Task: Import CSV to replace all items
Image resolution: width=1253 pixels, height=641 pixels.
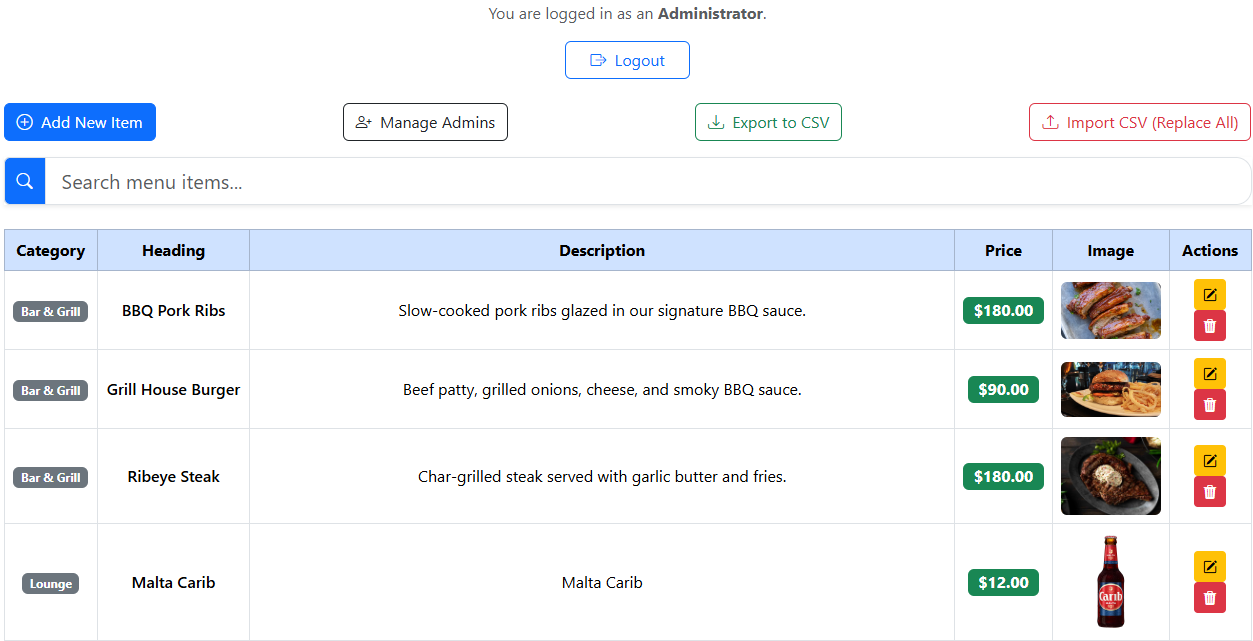Action: (x=1139, y=122)
